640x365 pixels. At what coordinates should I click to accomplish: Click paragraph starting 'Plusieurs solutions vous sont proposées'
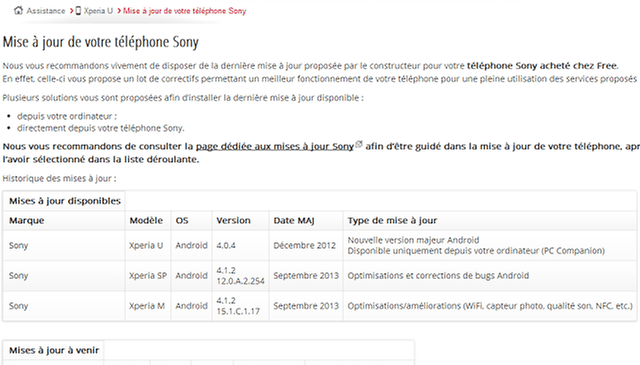(183, 98)
